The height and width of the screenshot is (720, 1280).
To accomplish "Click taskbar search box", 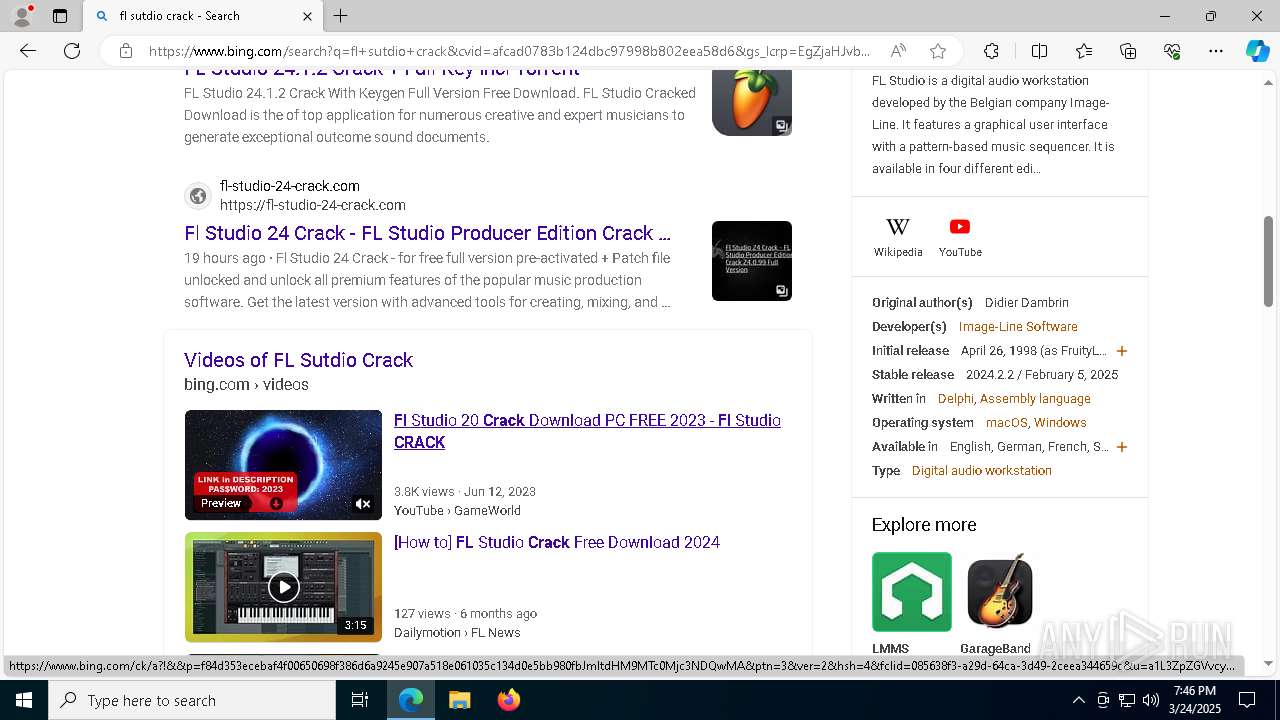I will pyautogui.click(x=192, y=700).
